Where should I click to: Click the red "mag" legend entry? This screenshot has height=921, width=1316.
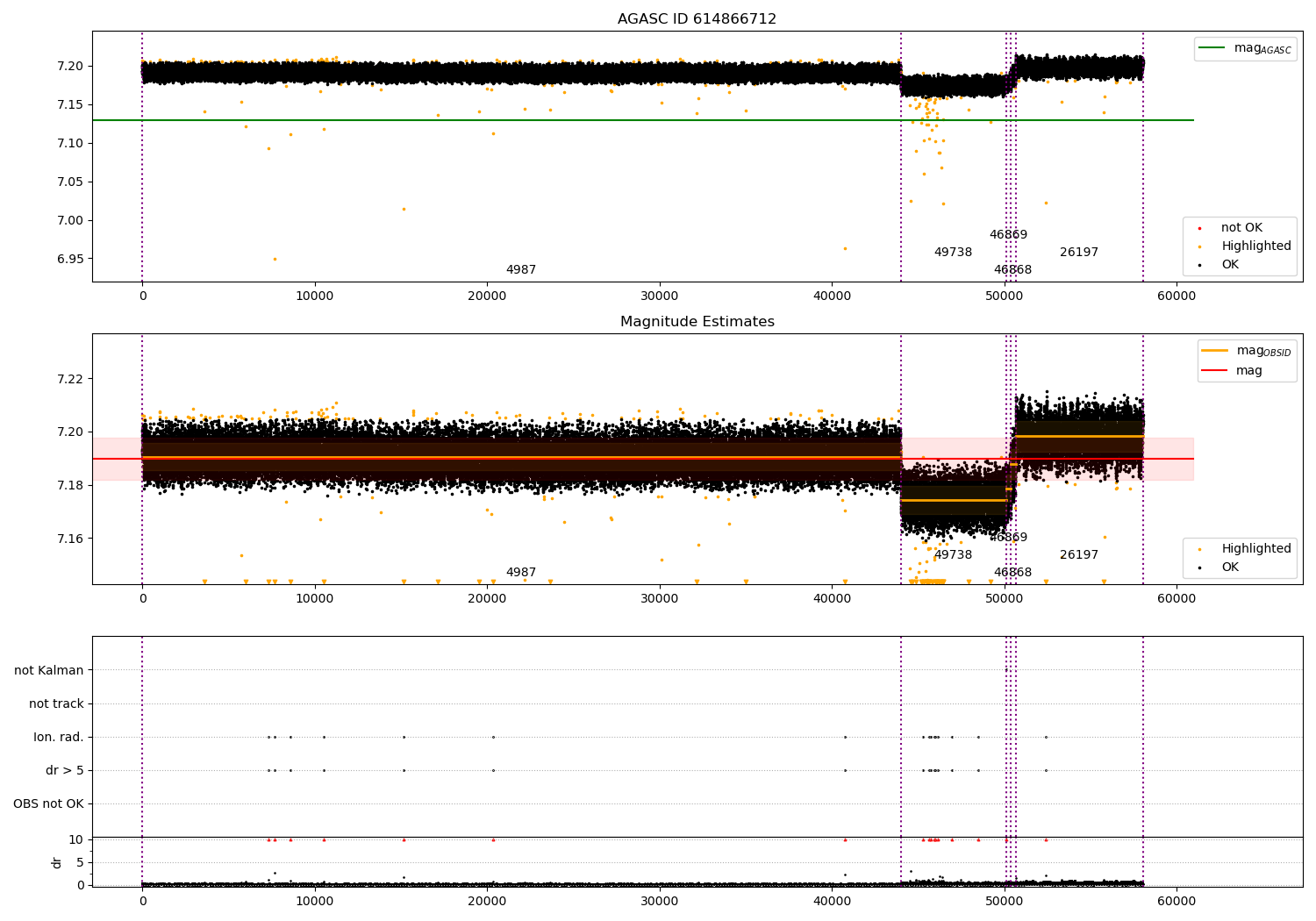(1232, 371)
